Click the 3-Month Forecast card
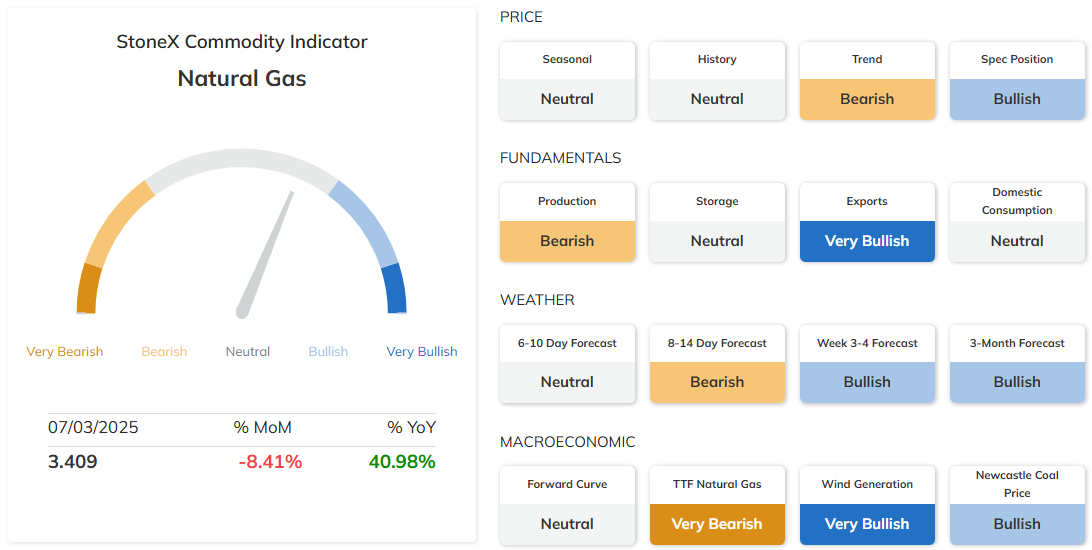Screen dimensions: 1092x550 pyautogui.click(x=1017, y=364)
